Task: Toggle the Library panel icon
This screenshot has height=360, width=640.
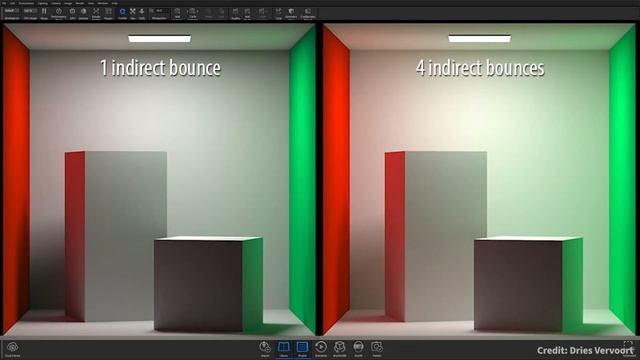Action: tap(284, 347)
